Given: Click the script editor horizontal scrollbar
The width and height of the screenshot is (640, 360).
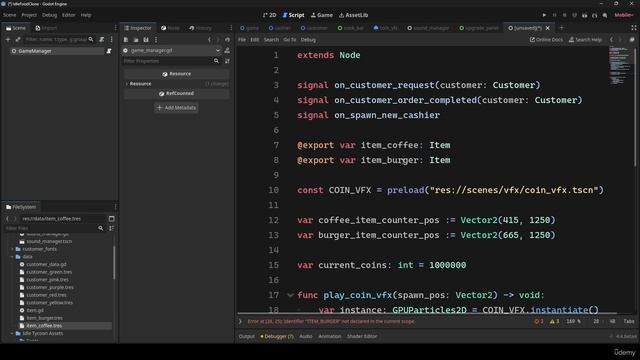Looking at the screenshot, I should 427,313.
